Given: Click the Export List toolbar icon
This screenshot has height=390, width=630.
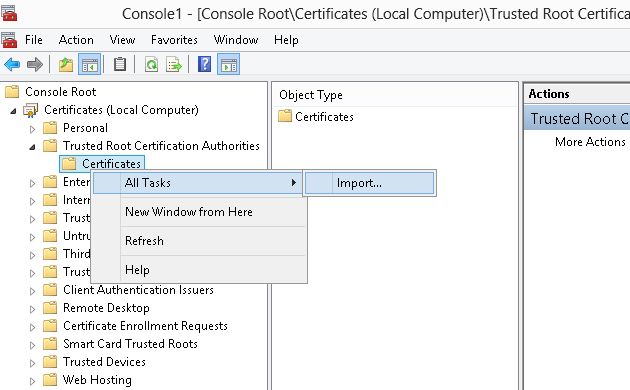Looking at the screenshot, I should pyautogui.click(x=174, y=64).
